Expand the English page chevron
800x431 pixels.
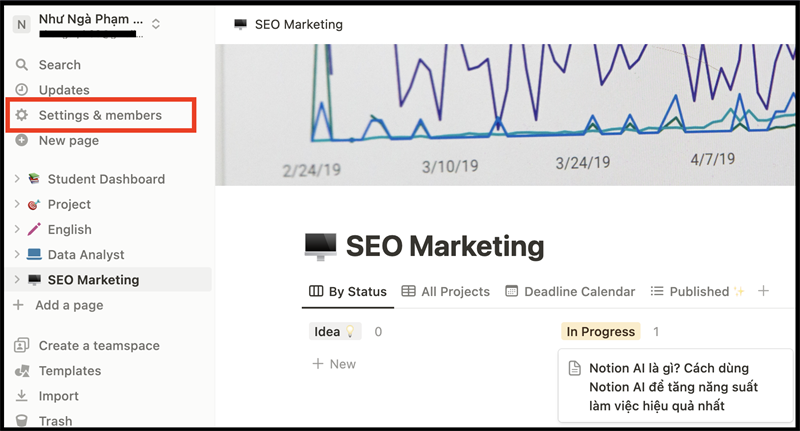(16, 229)
